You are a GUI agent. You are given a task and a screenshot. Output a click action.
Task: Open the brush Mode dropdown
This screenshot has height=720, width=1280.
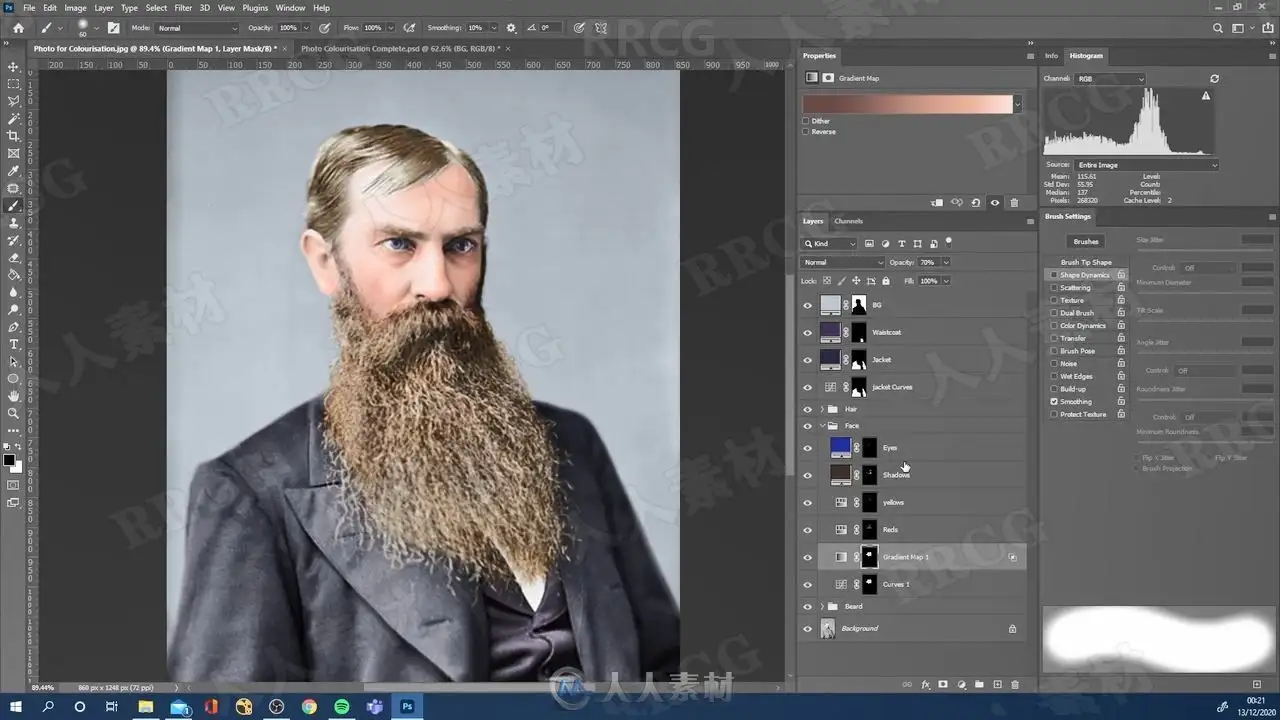(197, 28)
